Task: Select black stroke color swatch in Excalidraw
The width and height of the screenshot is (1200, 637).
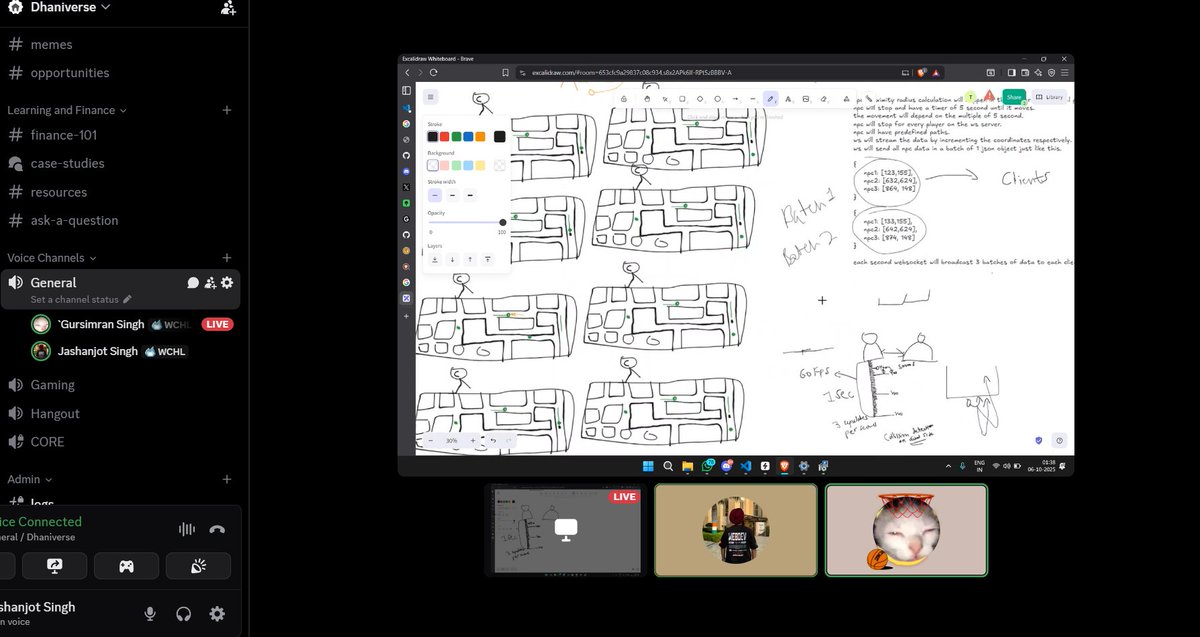Action: coord(433,137)
